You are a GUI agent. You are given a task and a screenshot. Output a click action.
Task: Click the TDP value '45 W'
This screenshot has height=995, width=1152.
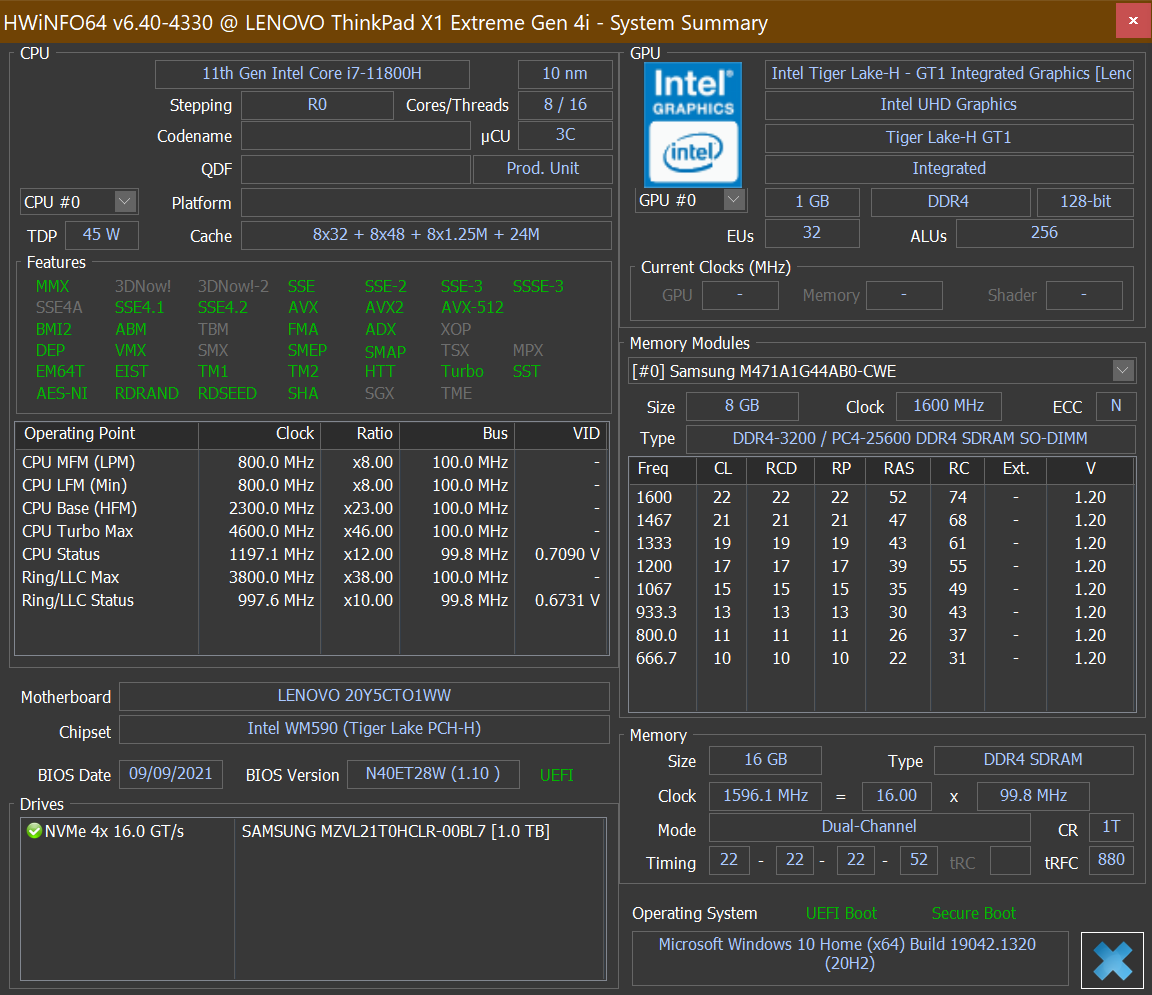[x=101, y=235]
